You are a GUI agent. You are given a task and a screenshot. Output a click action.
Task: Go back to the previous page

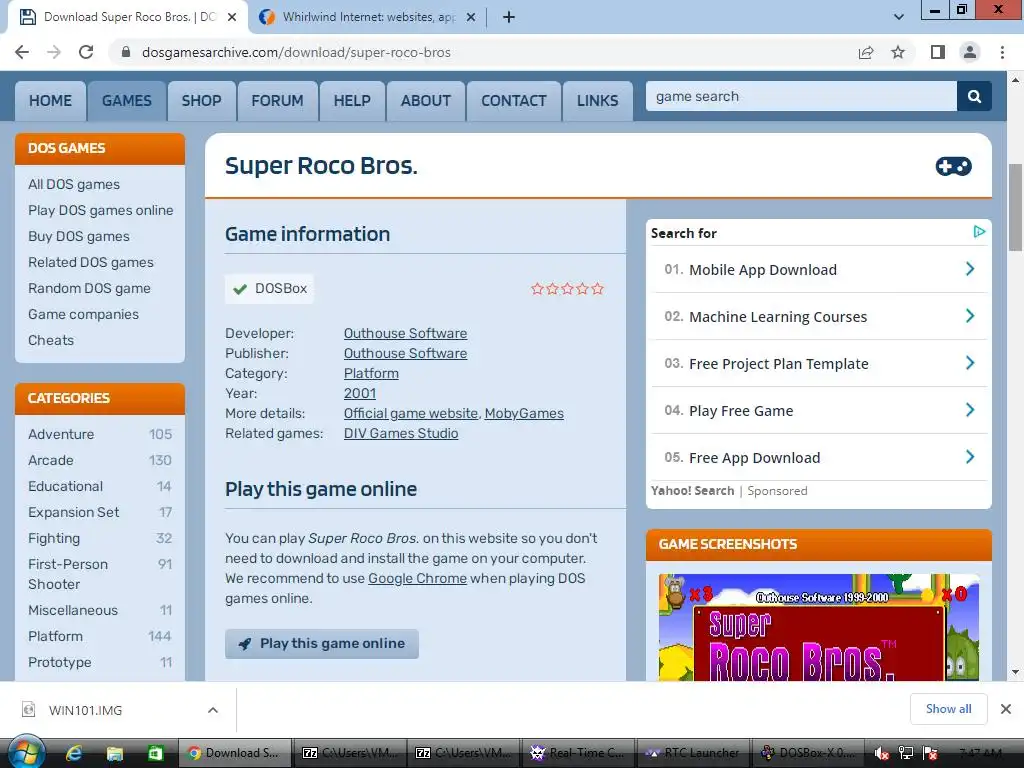coord(22,52)
